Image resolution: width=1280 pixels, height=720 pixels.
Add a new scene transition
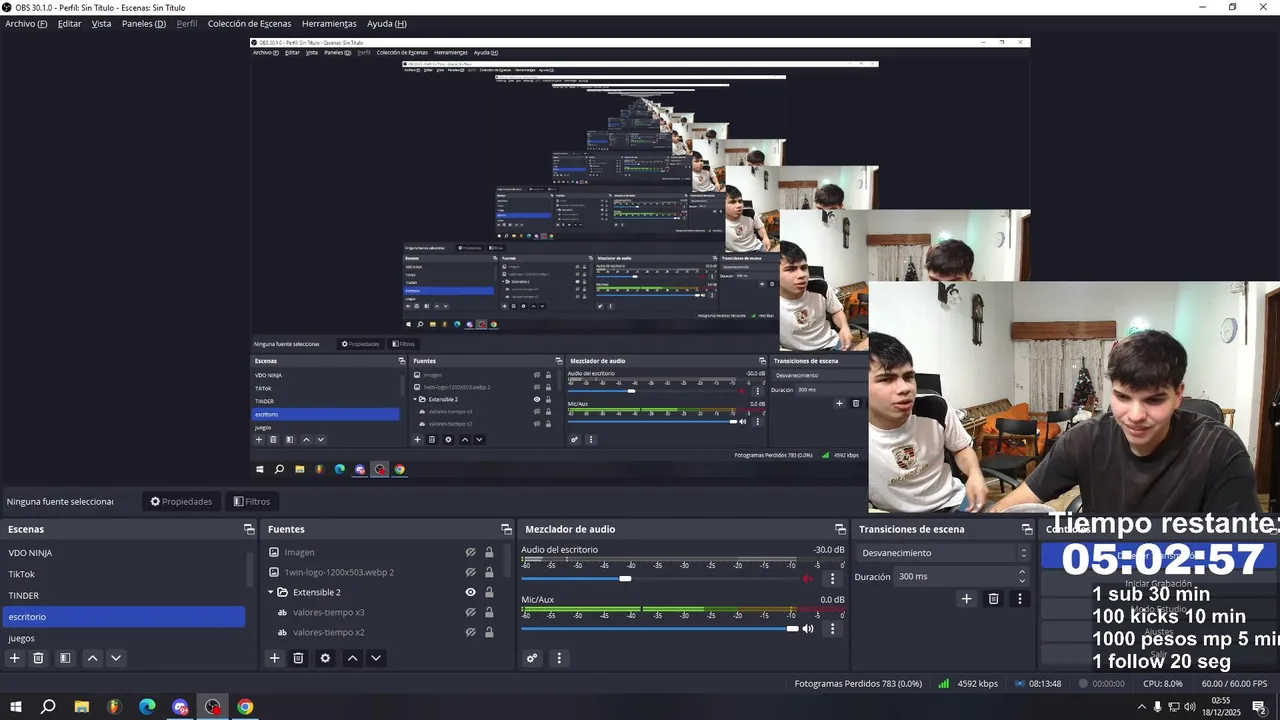tap(966, 599)
